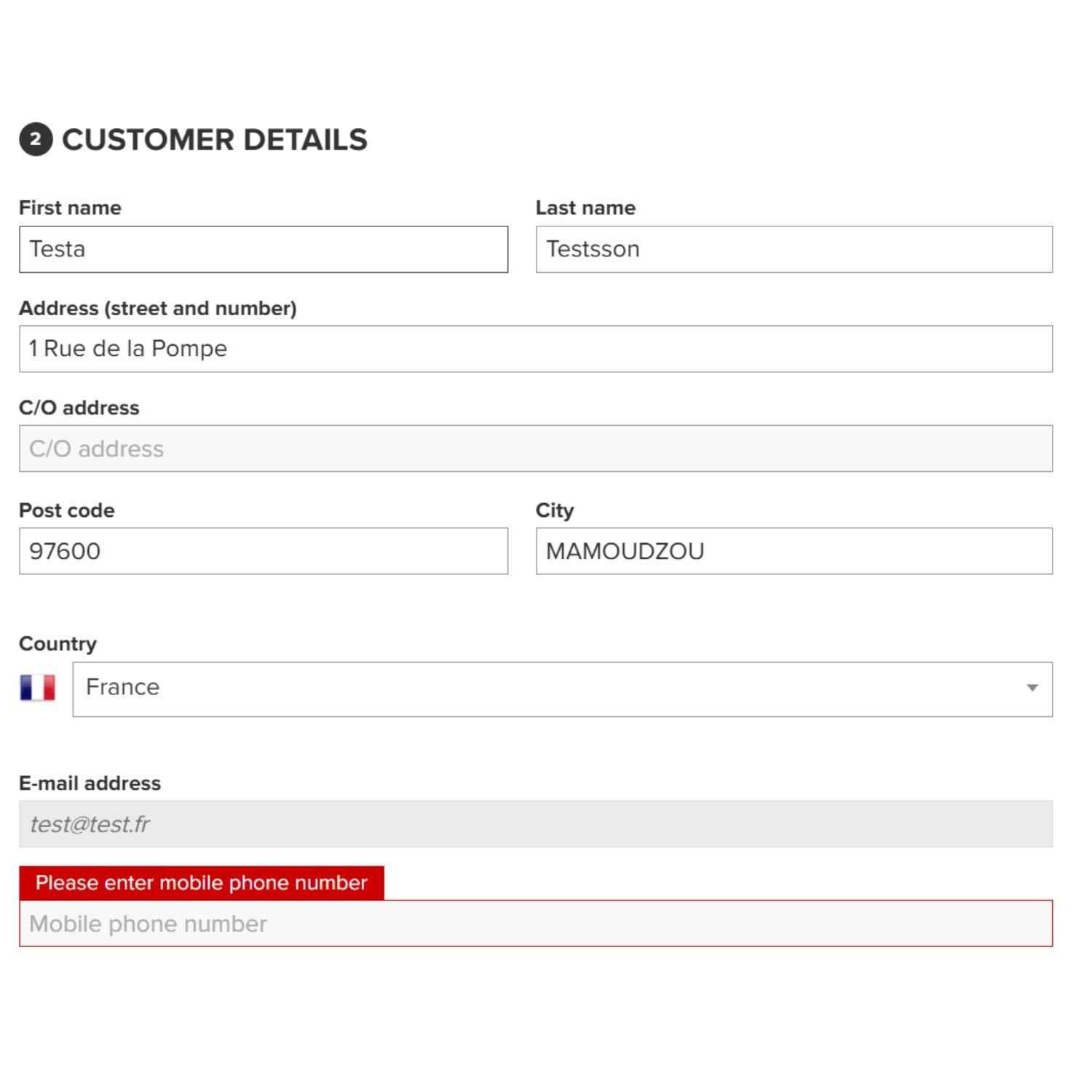
Task: Click the Customer Details heading
Action: (x=215, y=140)
